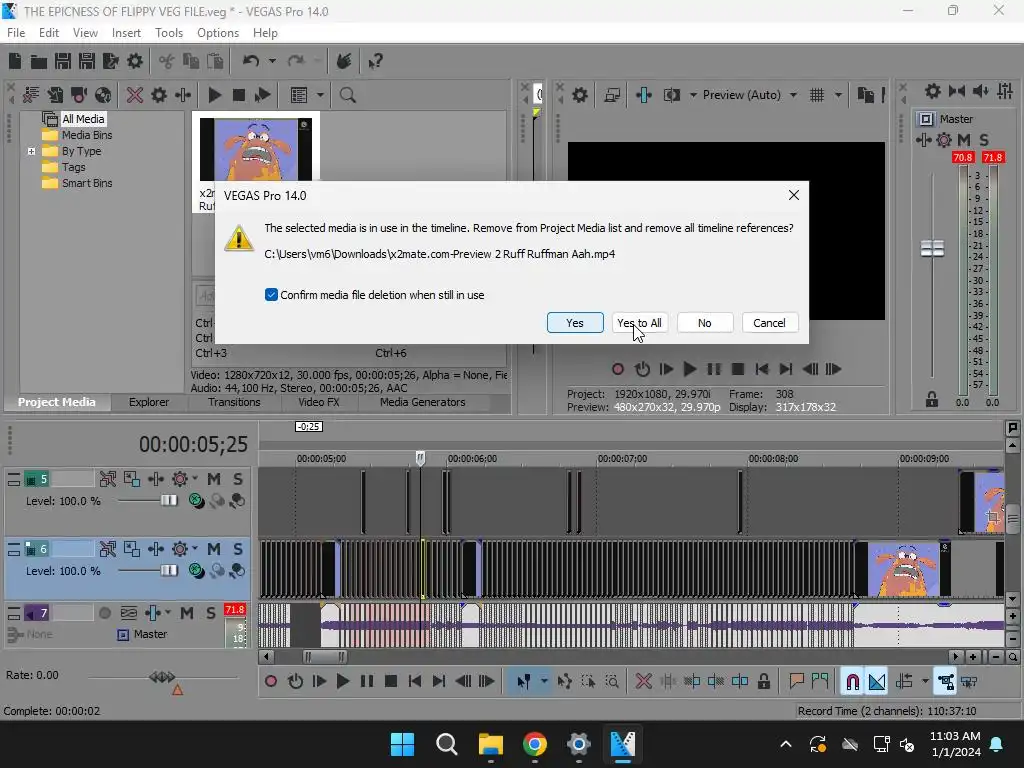Open project Properties gear icon
Viewport: 1024px width, 768px height.
click(x=135, y=61)
